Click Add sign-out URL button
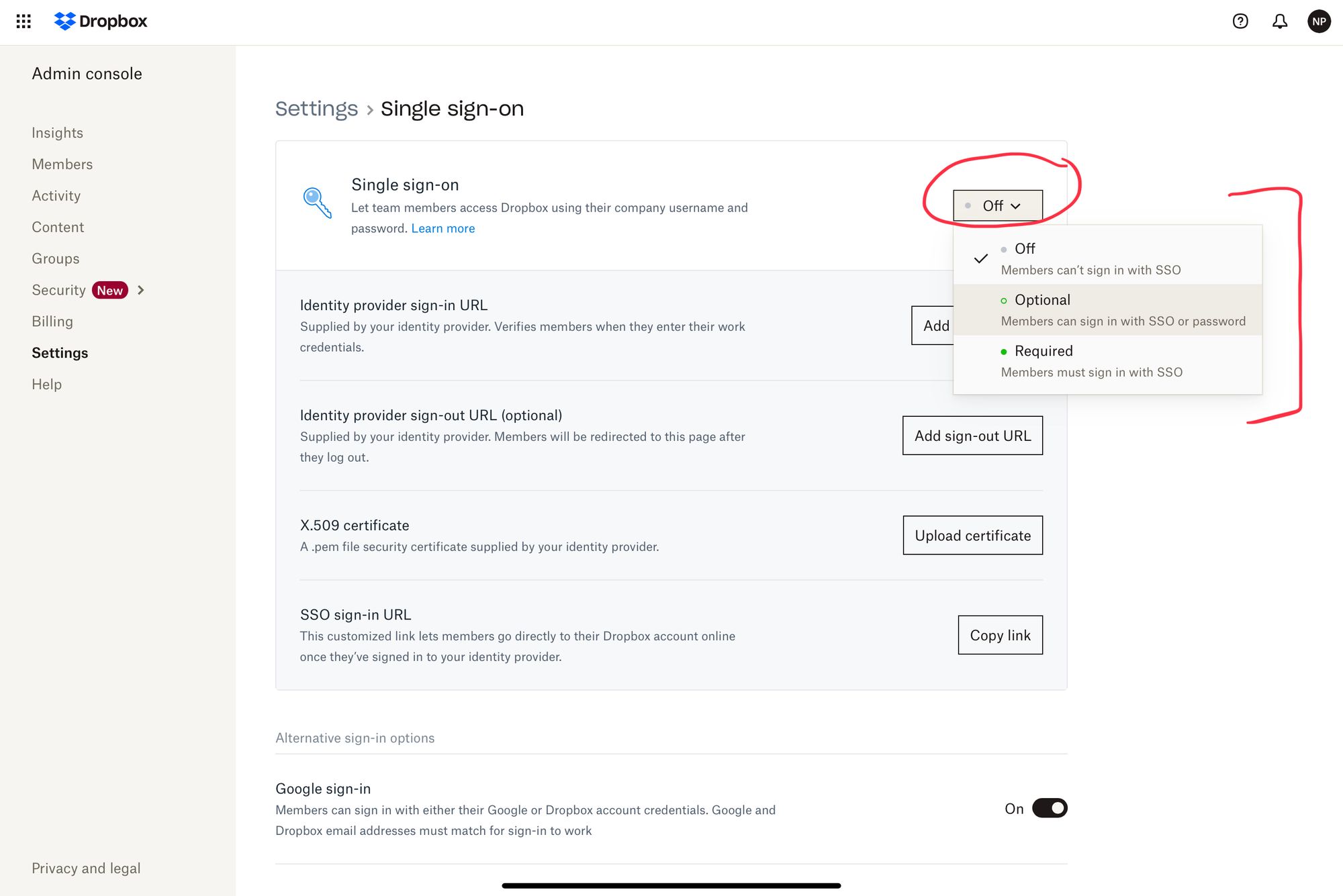The image size is (1343, 896). (x=972, y=436)
